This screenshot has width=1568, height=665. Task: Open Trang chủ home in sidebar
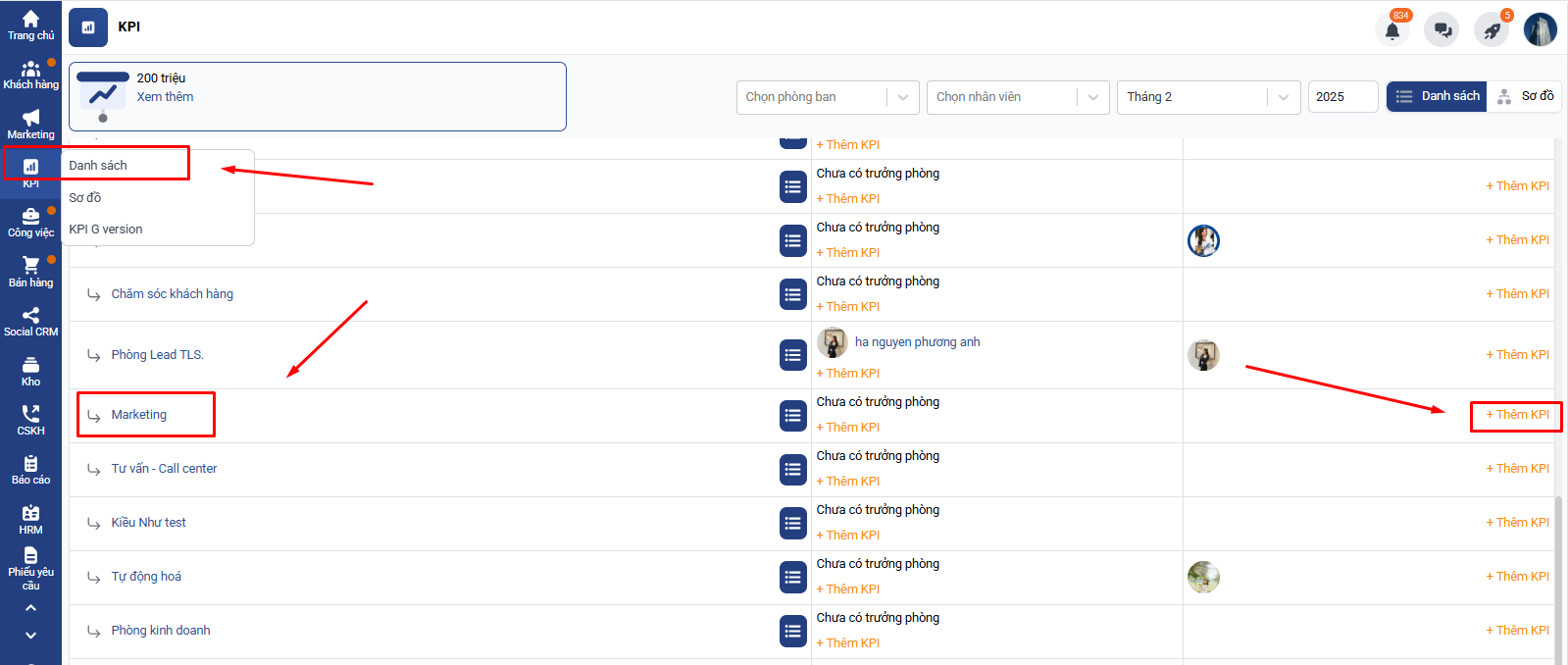30,26
